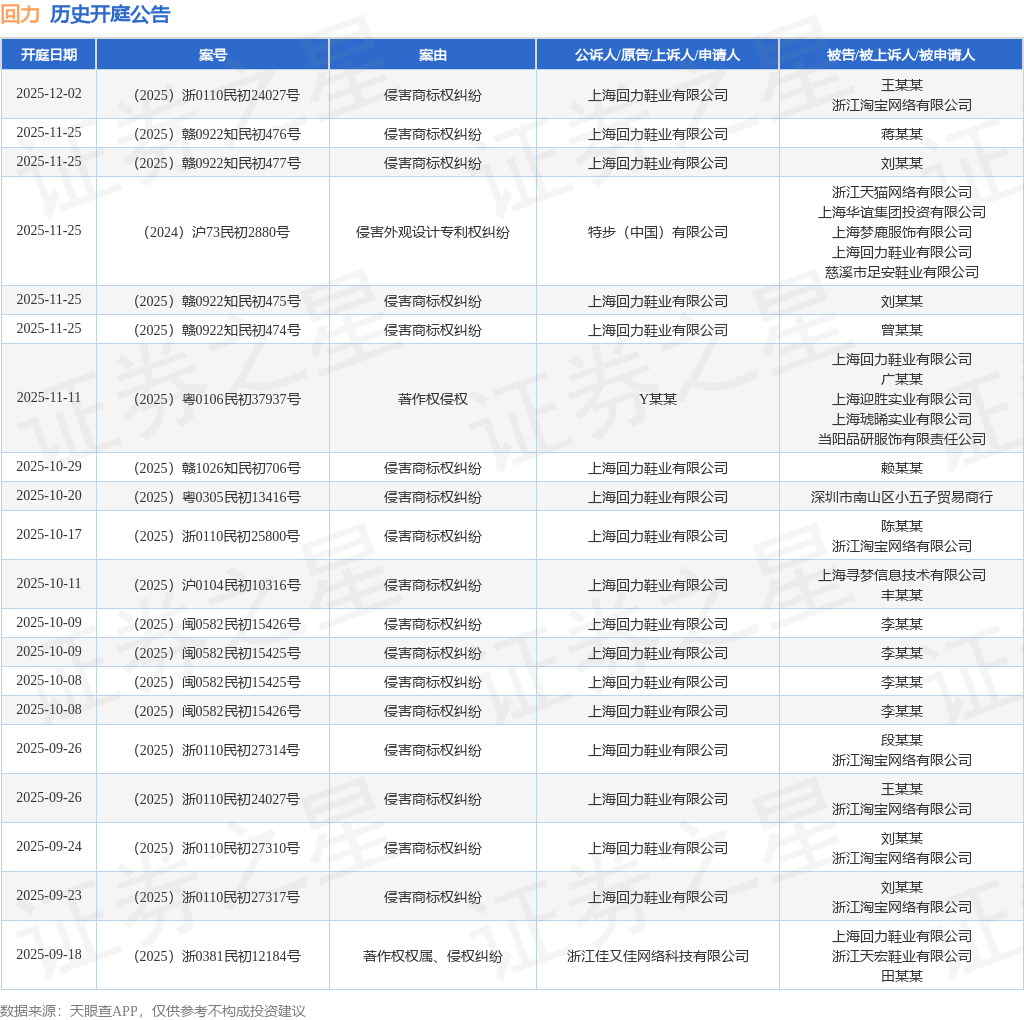The image size is (1024, 1020).
Task: Click plaintiff Y某某
Action: coord(658,399)
